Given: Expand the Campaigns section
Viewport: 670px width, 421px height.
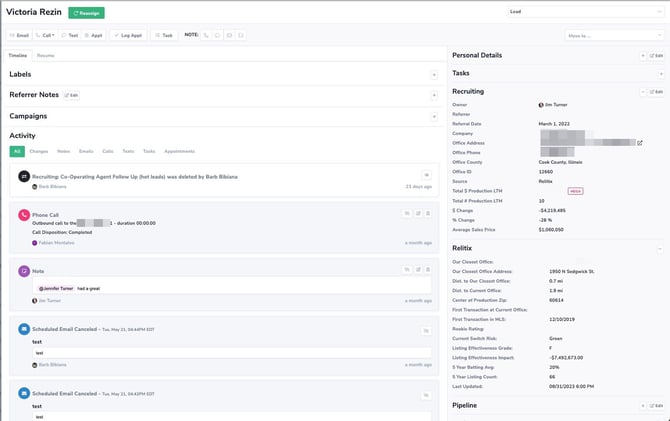Looking at the screenshot, I should 433,116.
